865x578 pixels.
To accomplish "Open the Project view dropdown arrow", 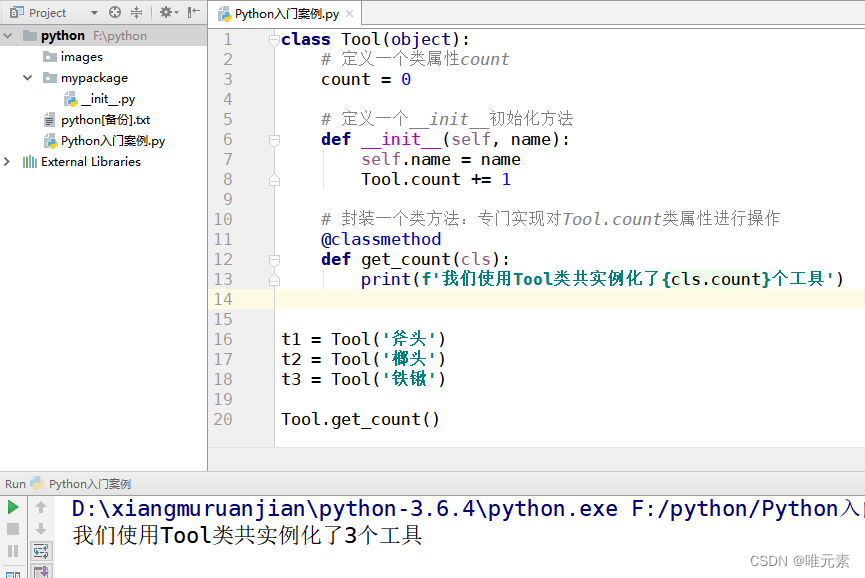I will [x=94, y=13].
